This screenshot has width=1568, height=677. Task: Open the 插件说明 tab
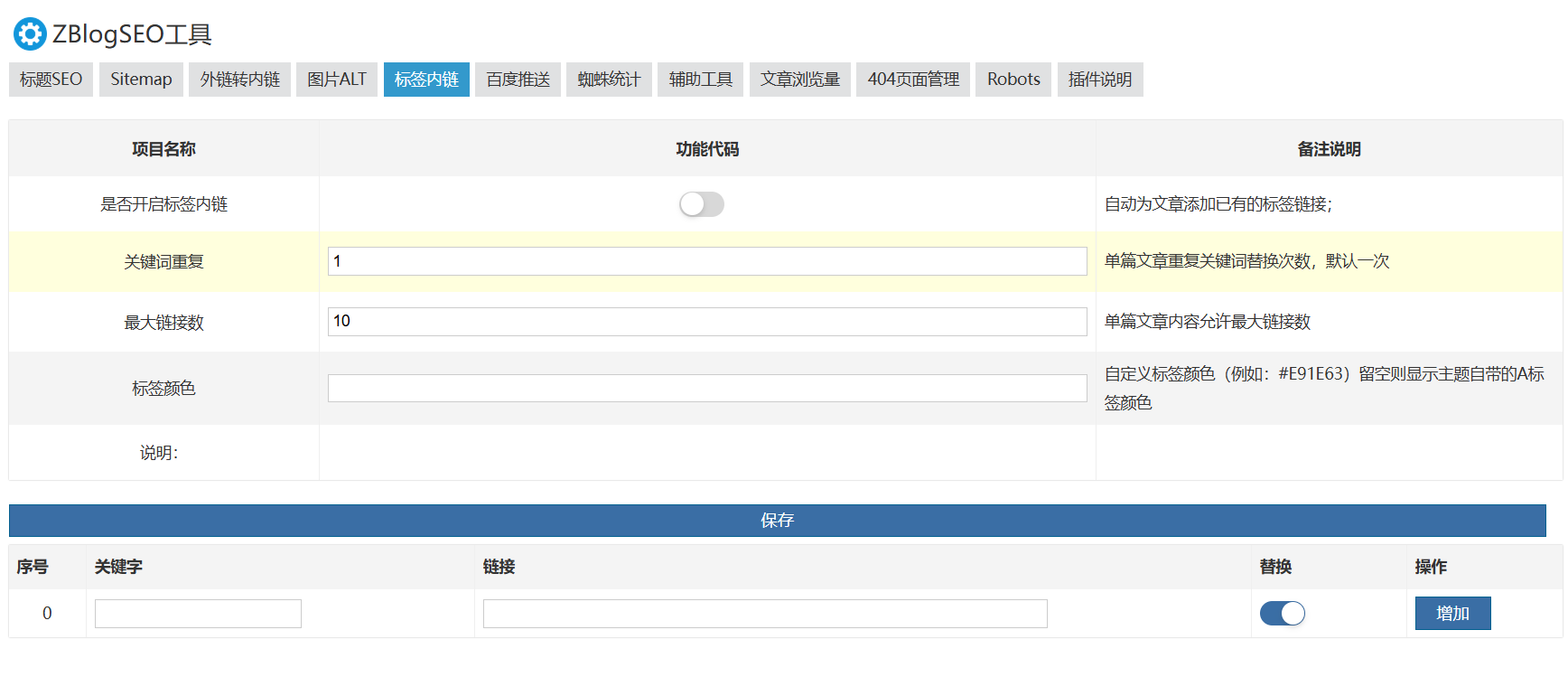click(1099, 80)
